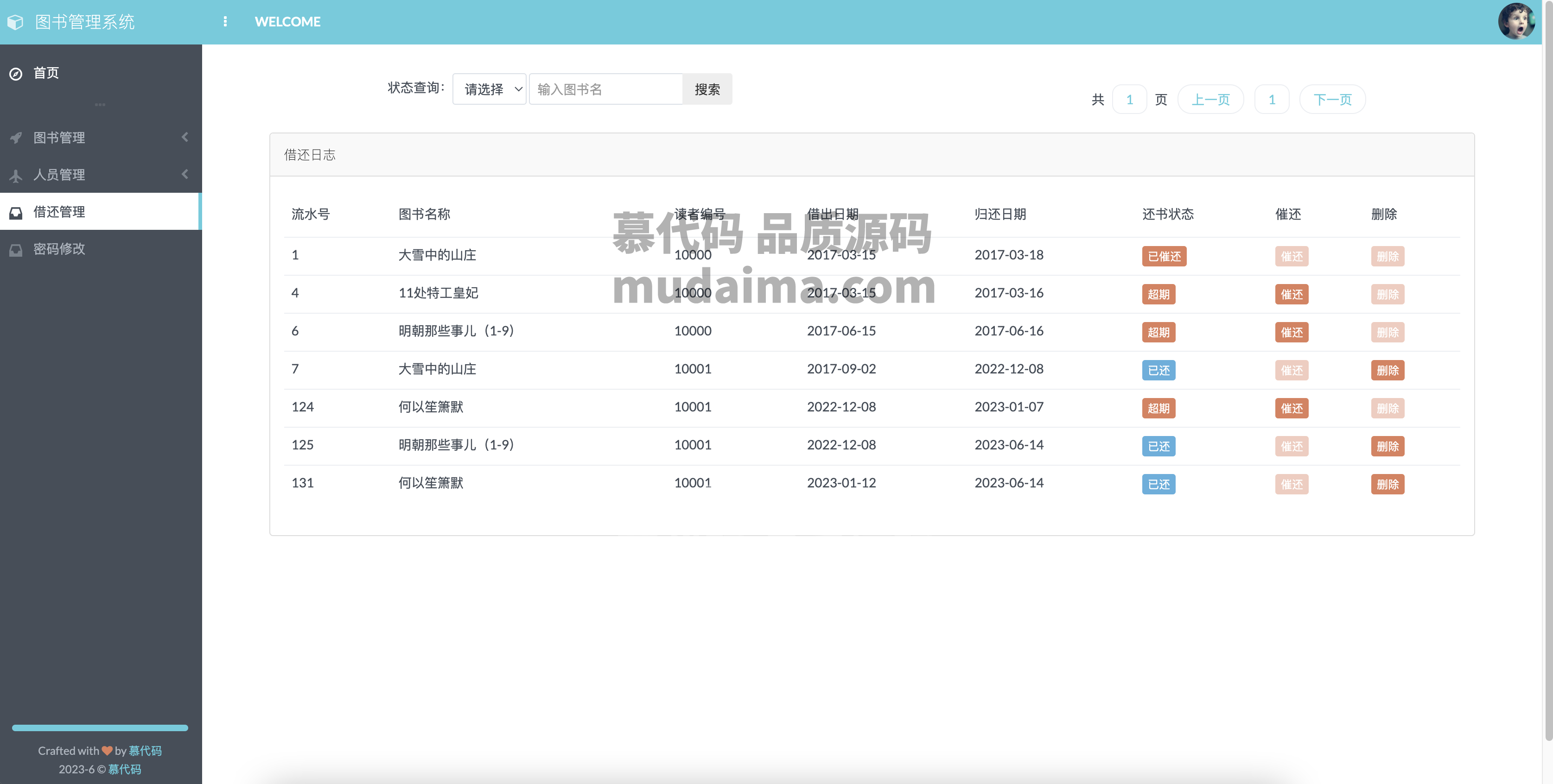The width and height of the screenshot is (1553, 784).
Task: Click WELCOME header text
Action: coord(287,22)
